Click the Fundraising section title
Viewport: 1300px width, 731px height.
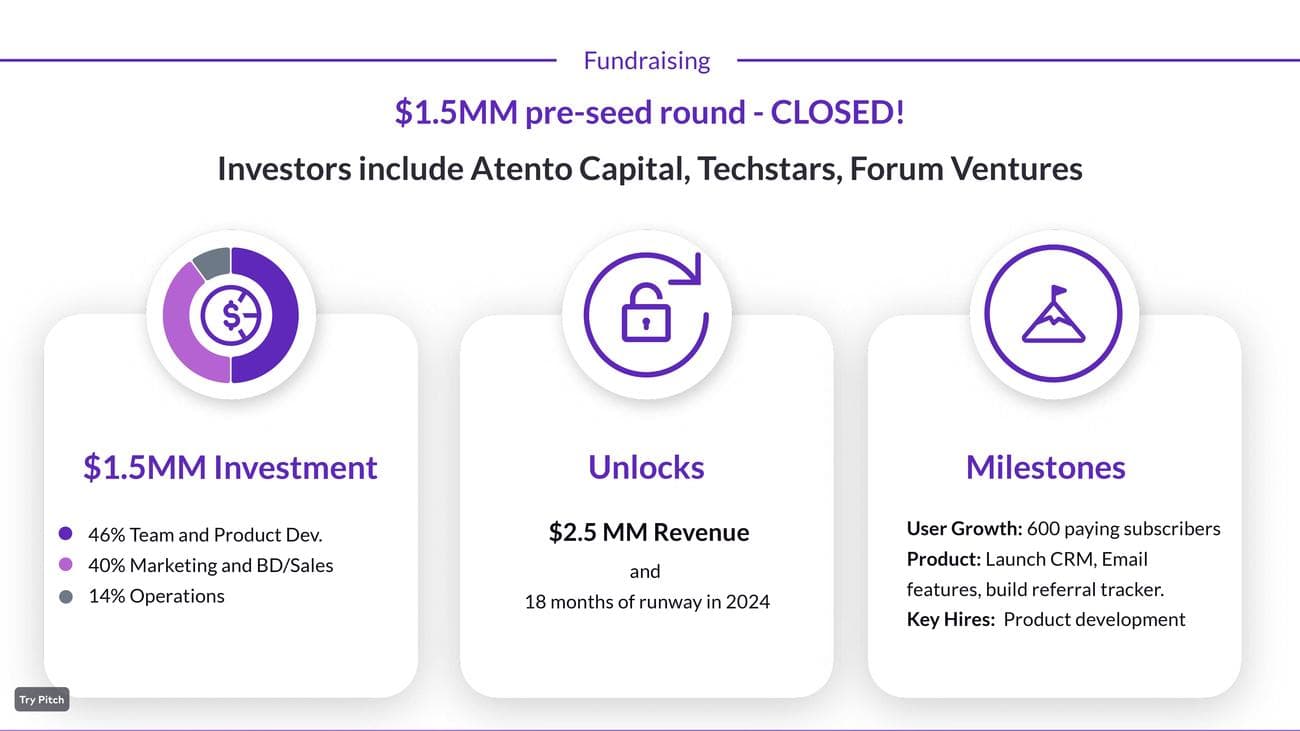646,61
